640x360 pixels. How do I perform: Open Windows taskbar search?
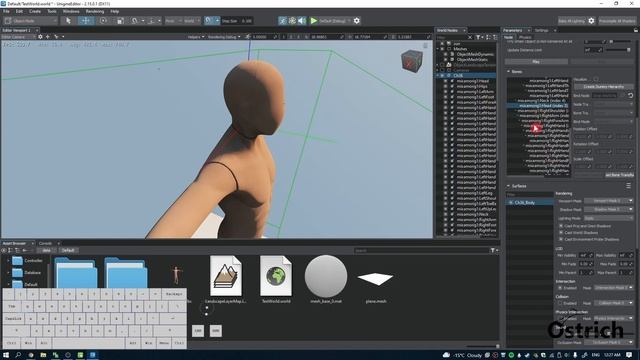pos(18,355)
